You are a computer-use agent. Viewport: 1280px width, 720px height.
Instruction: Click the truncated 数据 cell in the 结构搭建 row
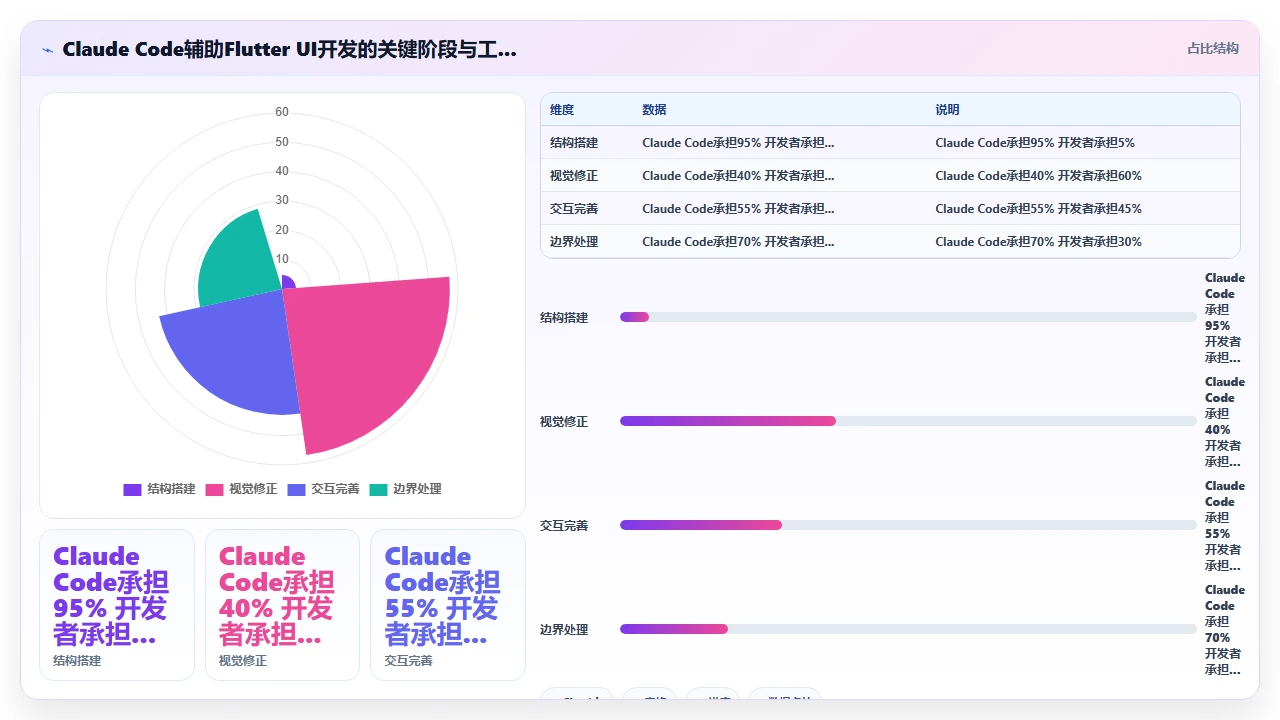738,143
